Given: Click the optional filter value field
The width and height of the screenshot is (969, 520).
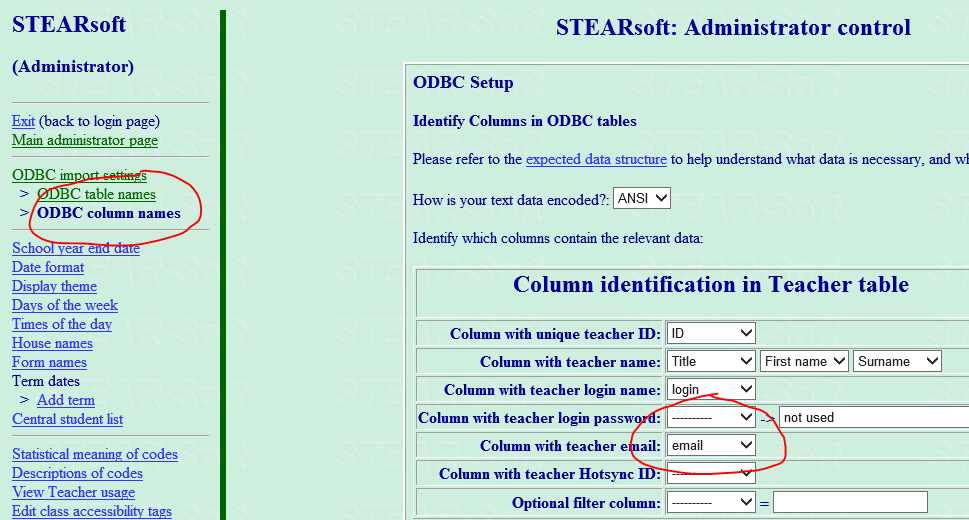Looking at the screenshot, I should click(x=850, y=503).
